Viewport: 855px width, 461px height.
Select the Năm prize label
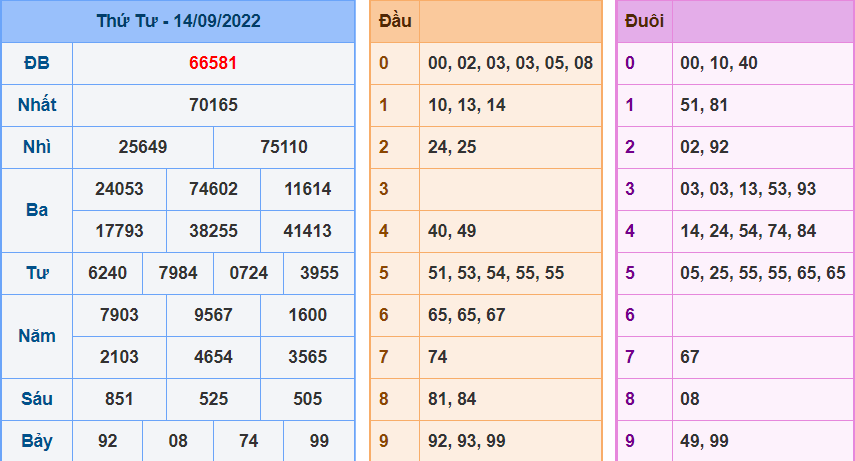(x=37, y=336)
